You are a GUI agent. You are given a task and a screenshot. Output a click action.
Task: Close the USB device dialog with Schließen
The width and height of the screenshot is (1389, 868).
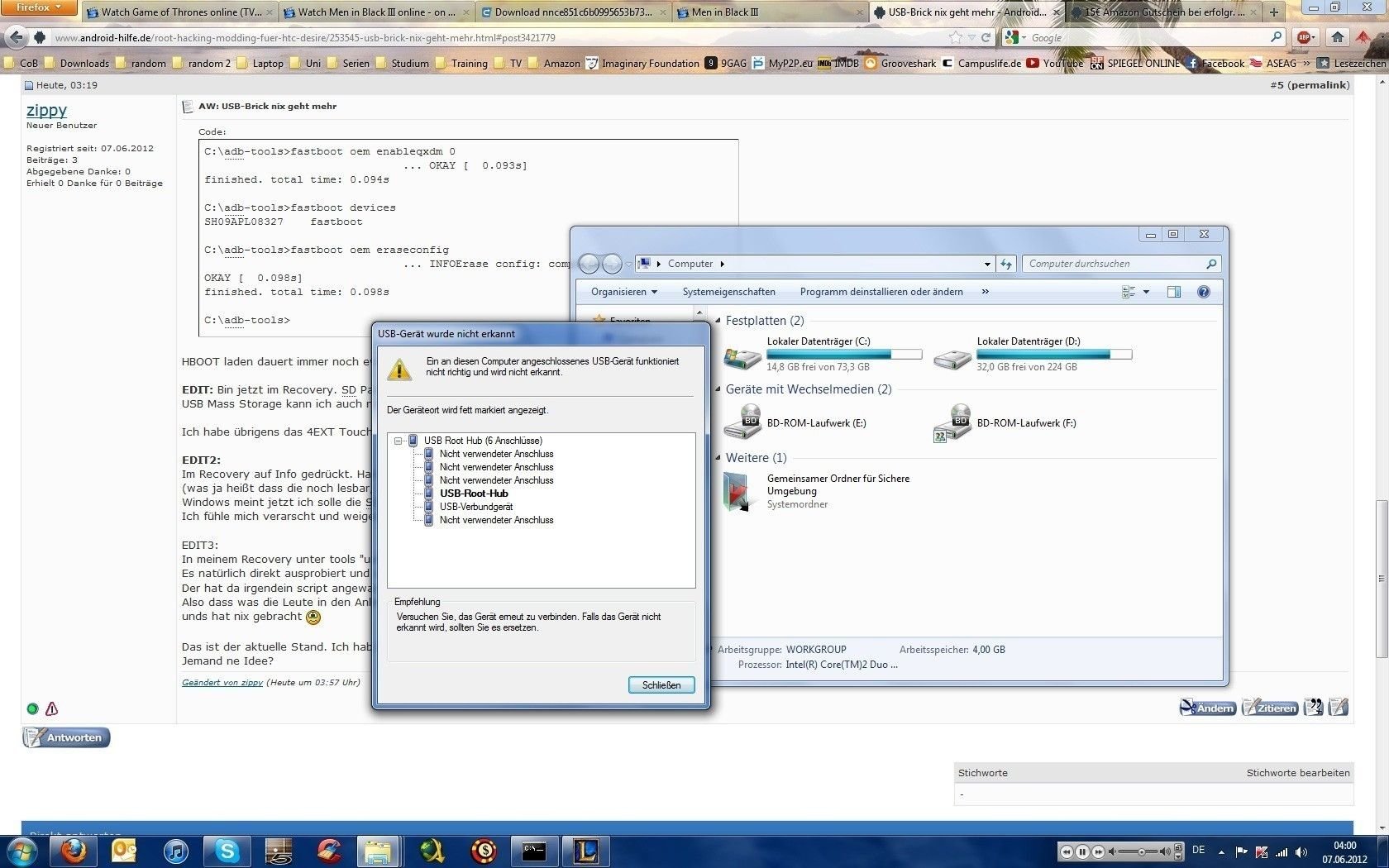(x=661, y=685)
